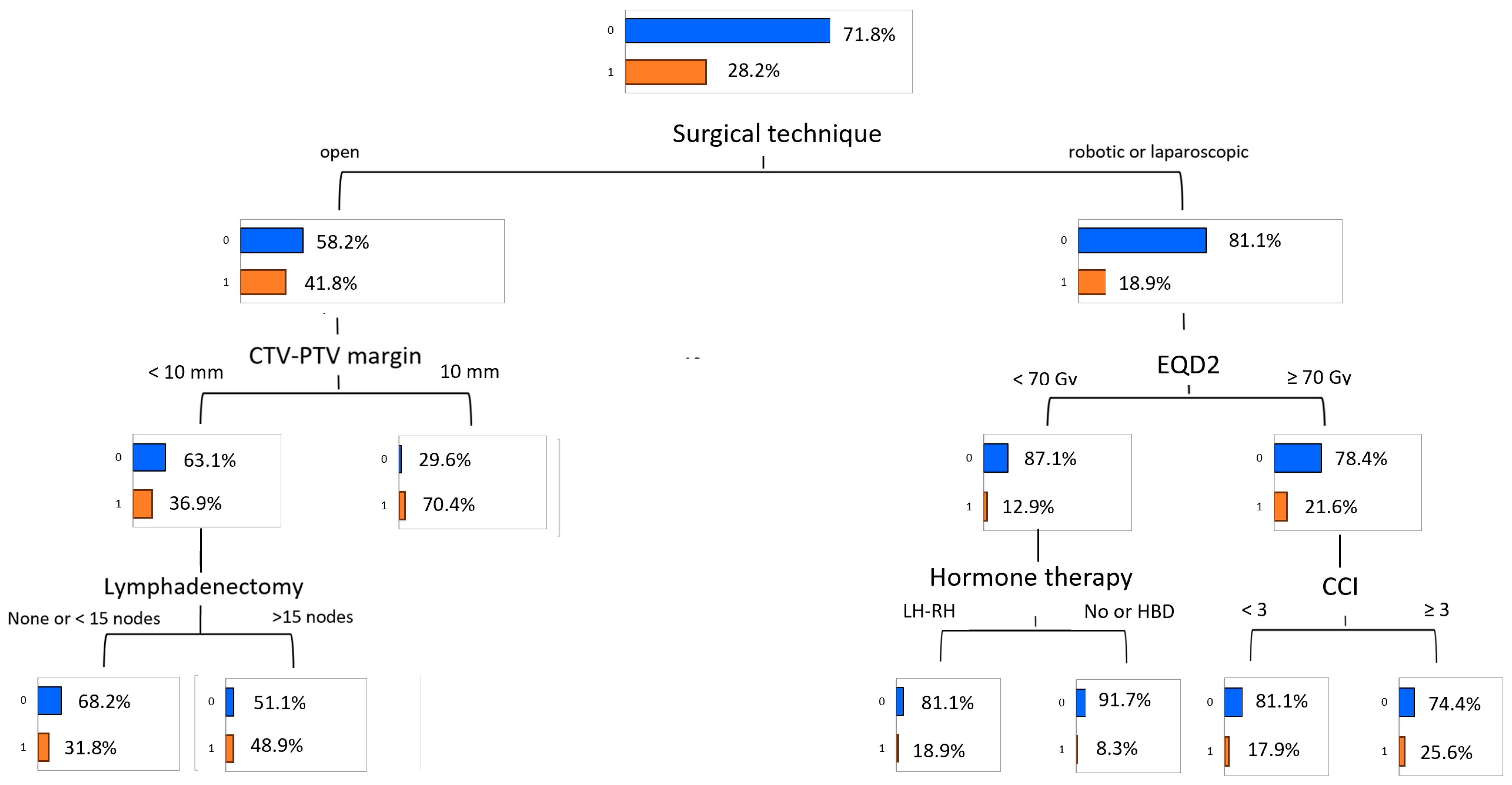This screenshot has width=1512, height=785.
Task: Click the 70.4% value text
Action: point(448,505)
